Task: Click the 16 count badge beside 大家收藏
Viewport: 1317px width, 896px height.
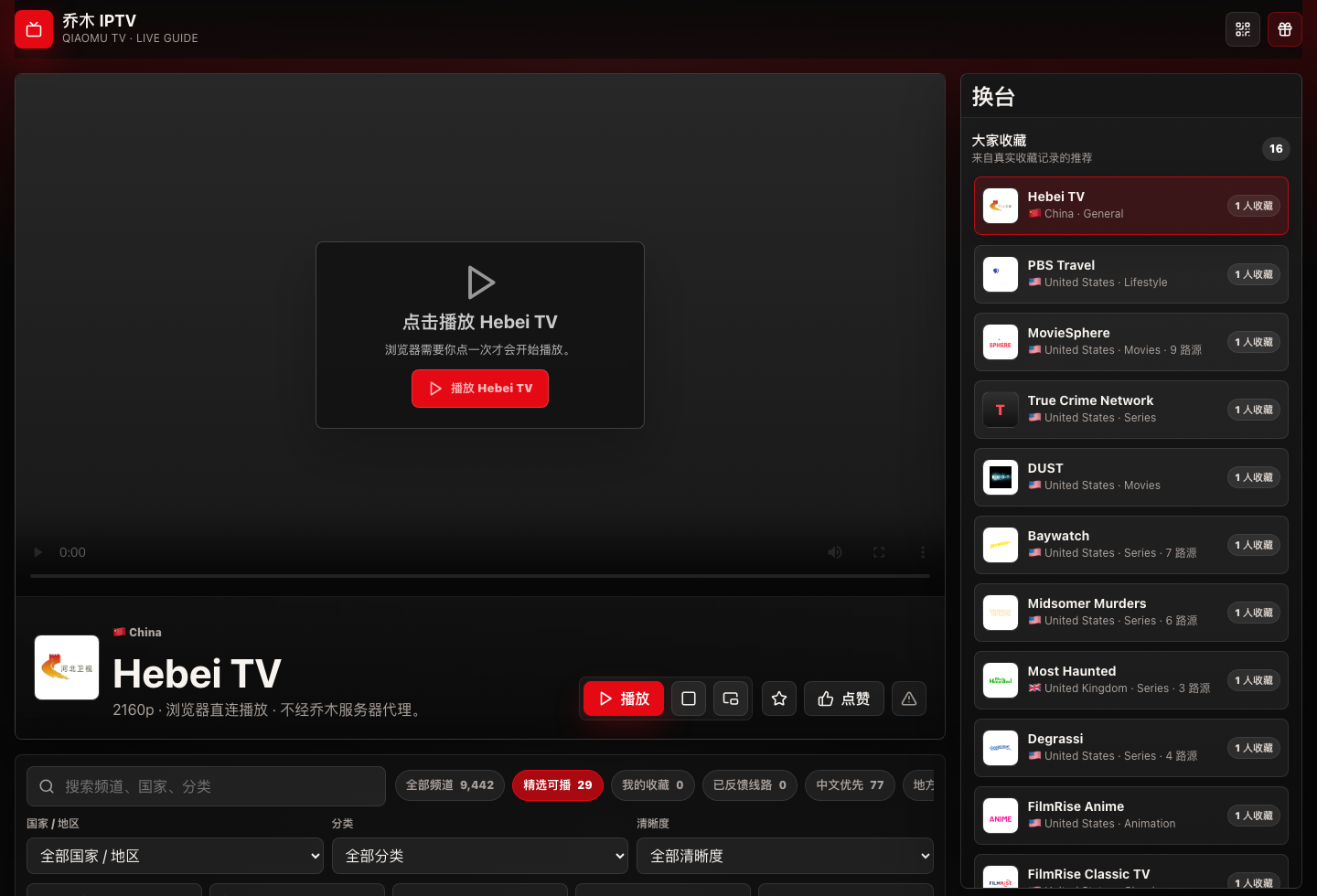Action: point(1276,148)
